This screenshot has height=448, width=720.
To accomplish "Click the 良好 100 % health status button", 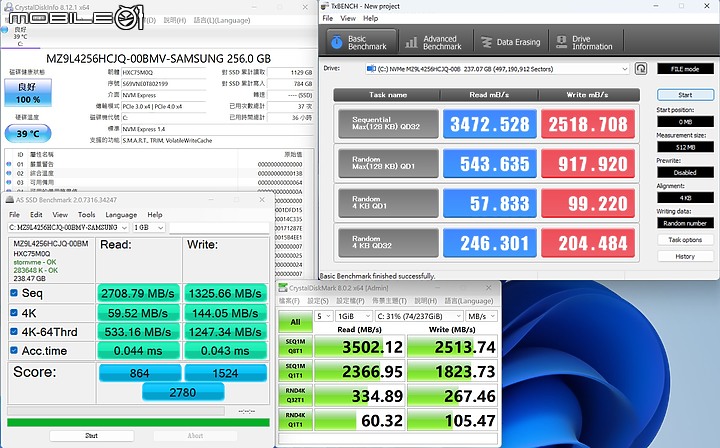I will tap(28, 93).
